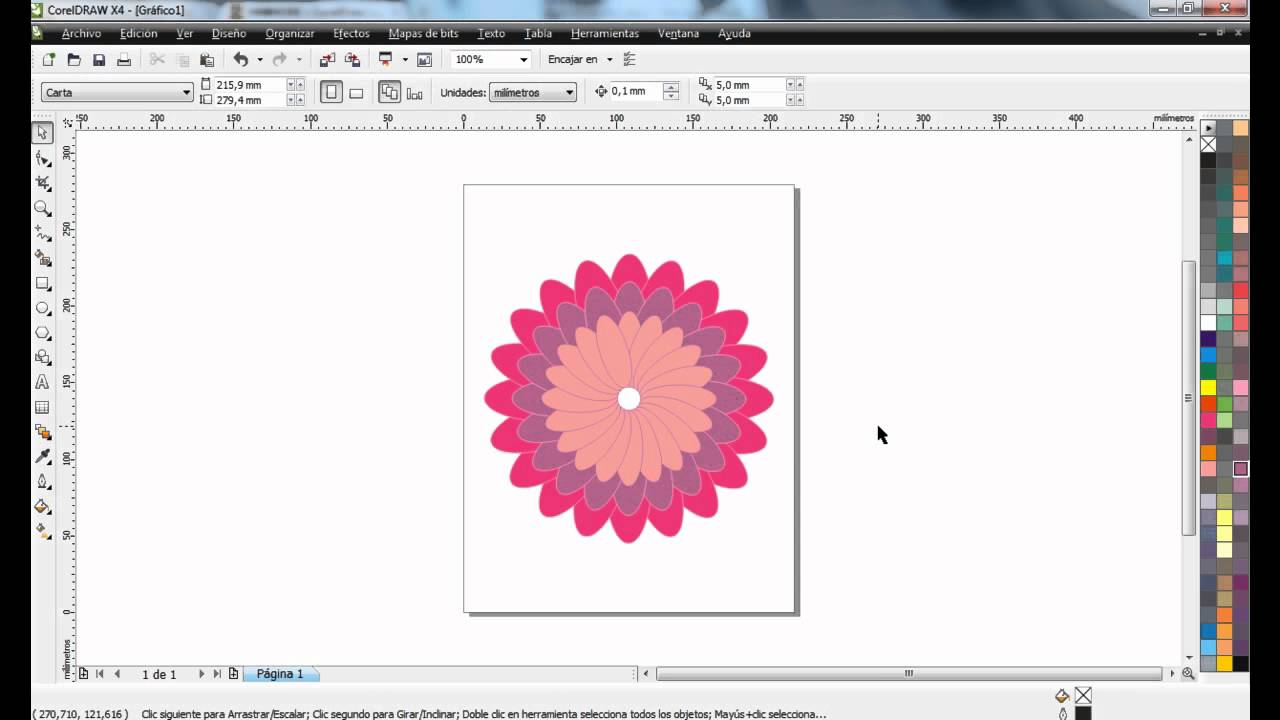Viewport: 1280px width, 720px height.
Task: Select the Zoom tool in toolbox
Action: point(42,208)
